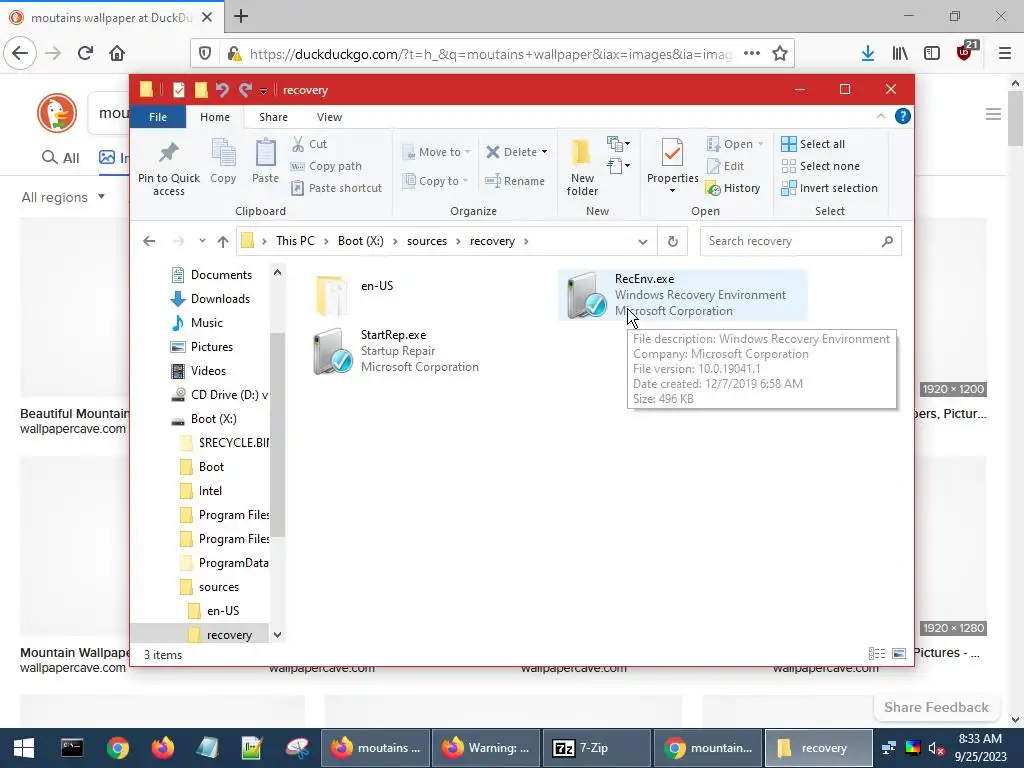Refresh the recovery folder
1024x768 pixels.
click(673, 242)
